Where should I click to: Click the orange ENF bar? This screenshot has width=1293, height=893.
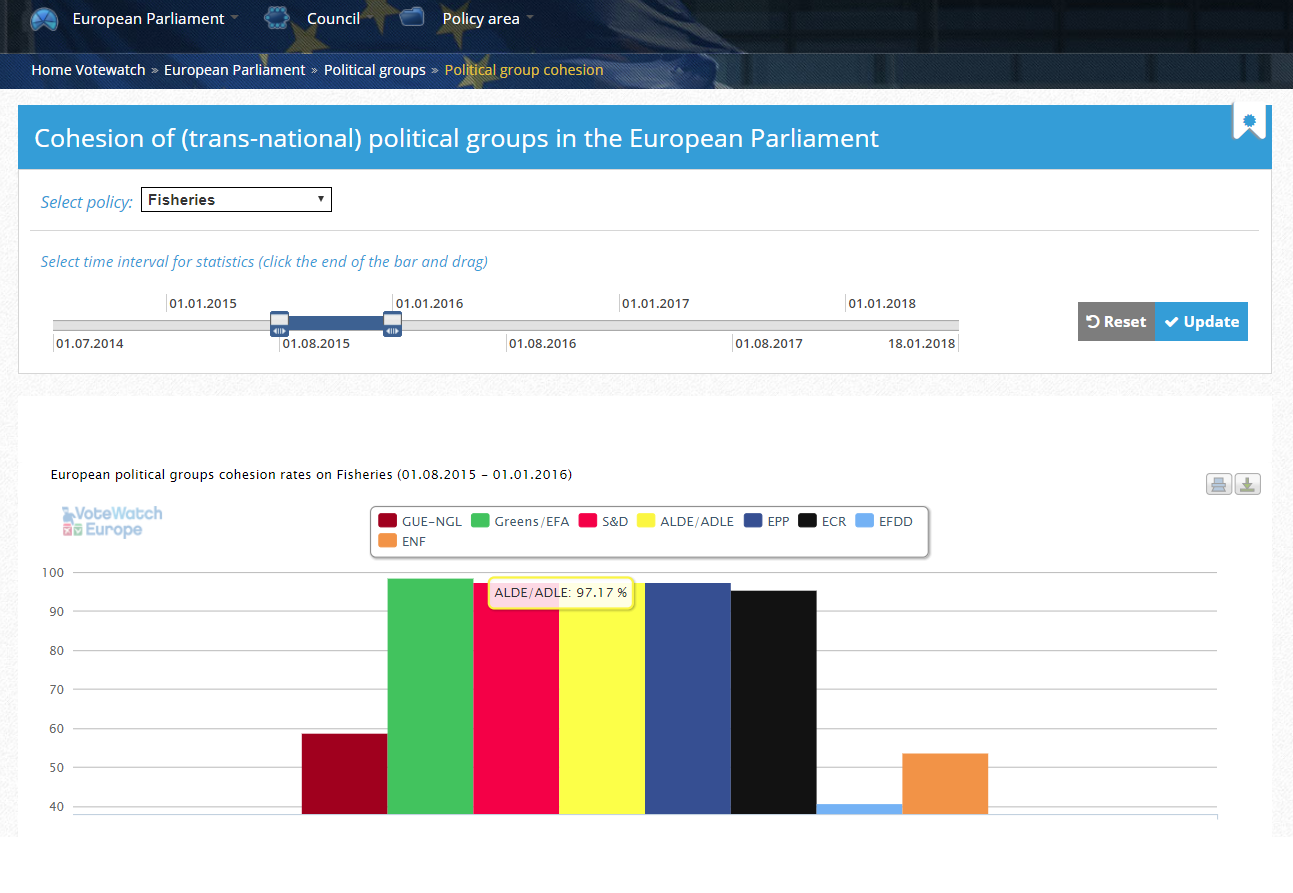[945, 783]
